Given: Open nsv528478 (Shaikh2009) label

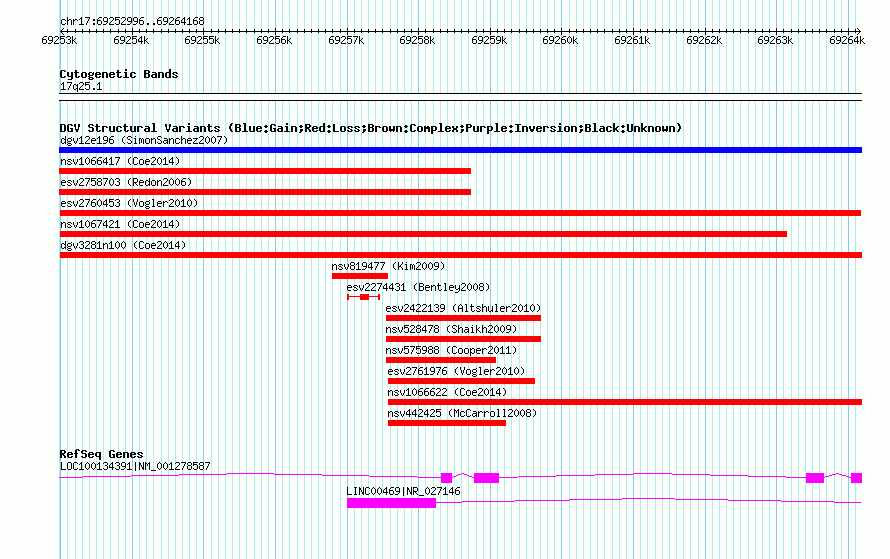Looking at the screenshot, I should pyautogui.click(x=451, y=329).
